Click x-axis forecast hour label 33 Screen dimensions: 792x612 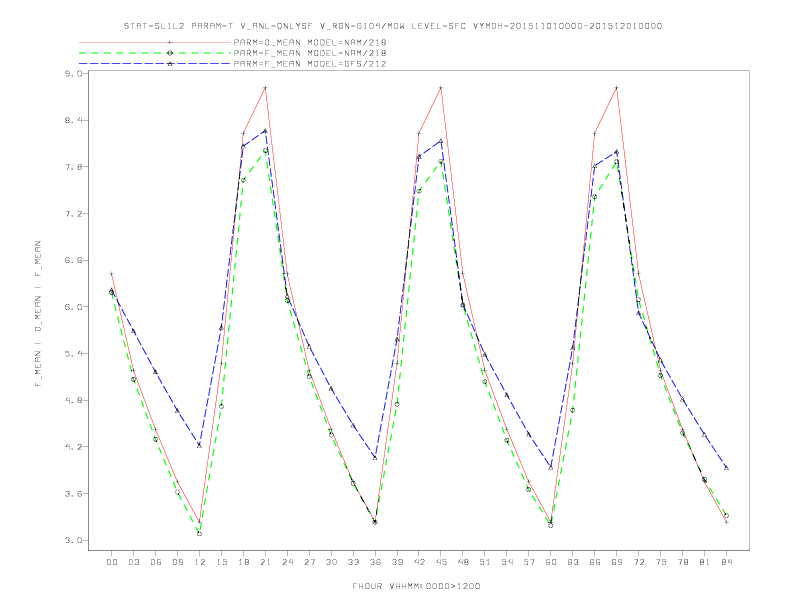pos(353,562)
